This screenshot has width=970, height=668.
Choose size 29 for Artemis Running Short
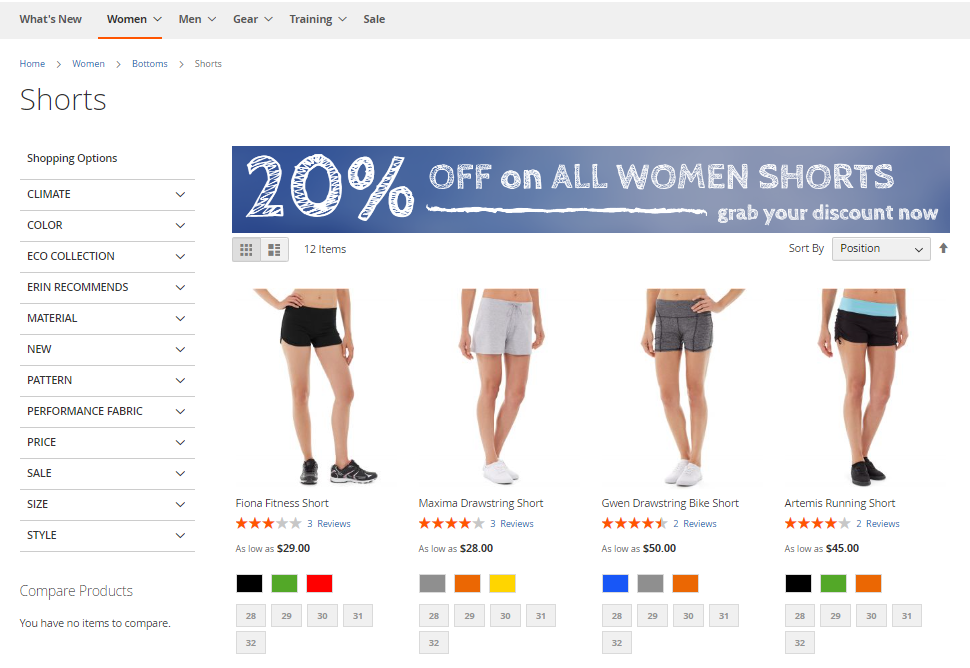coord(836,615)
